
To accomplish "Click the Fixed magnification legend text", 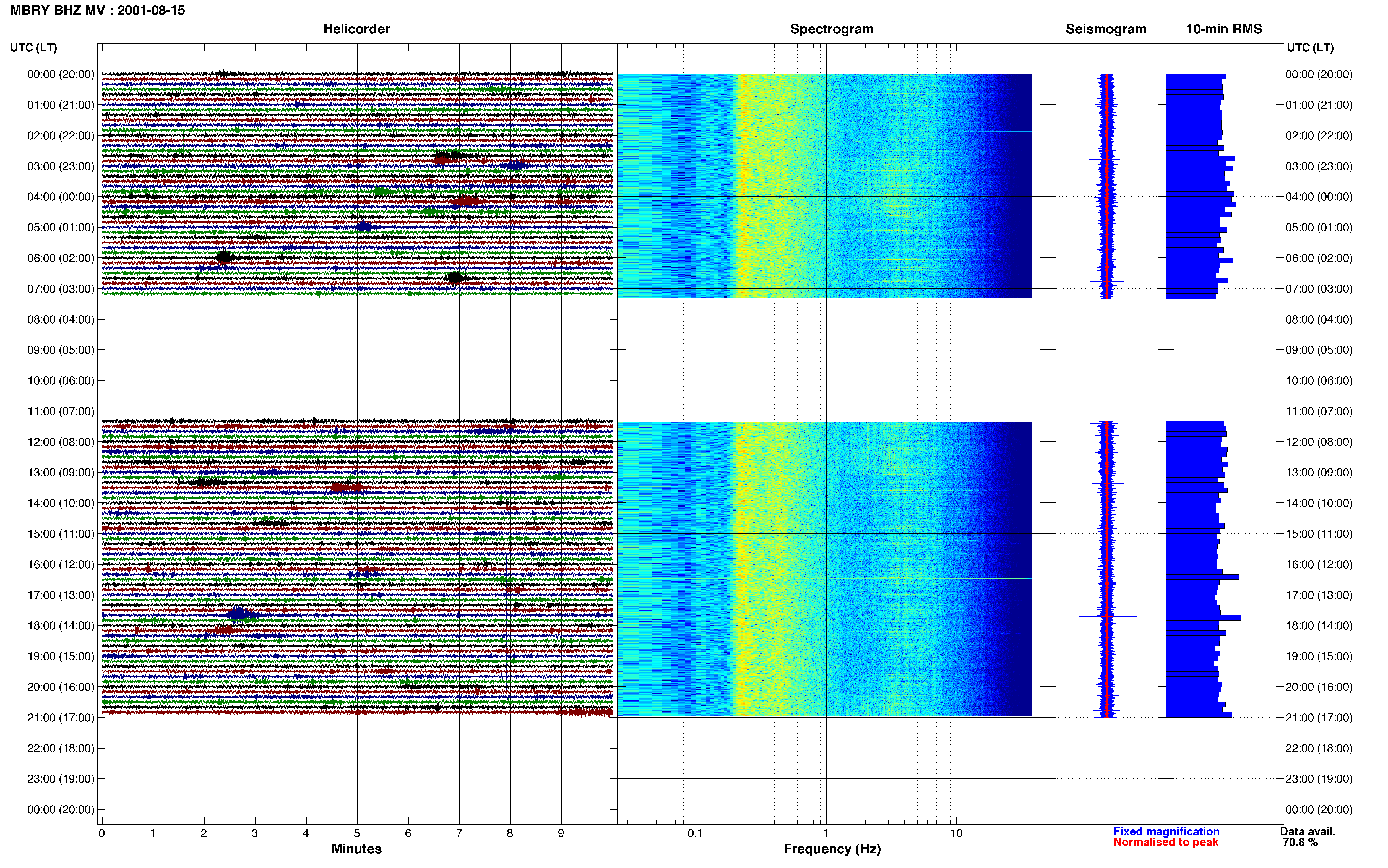I will (1166, 831).
